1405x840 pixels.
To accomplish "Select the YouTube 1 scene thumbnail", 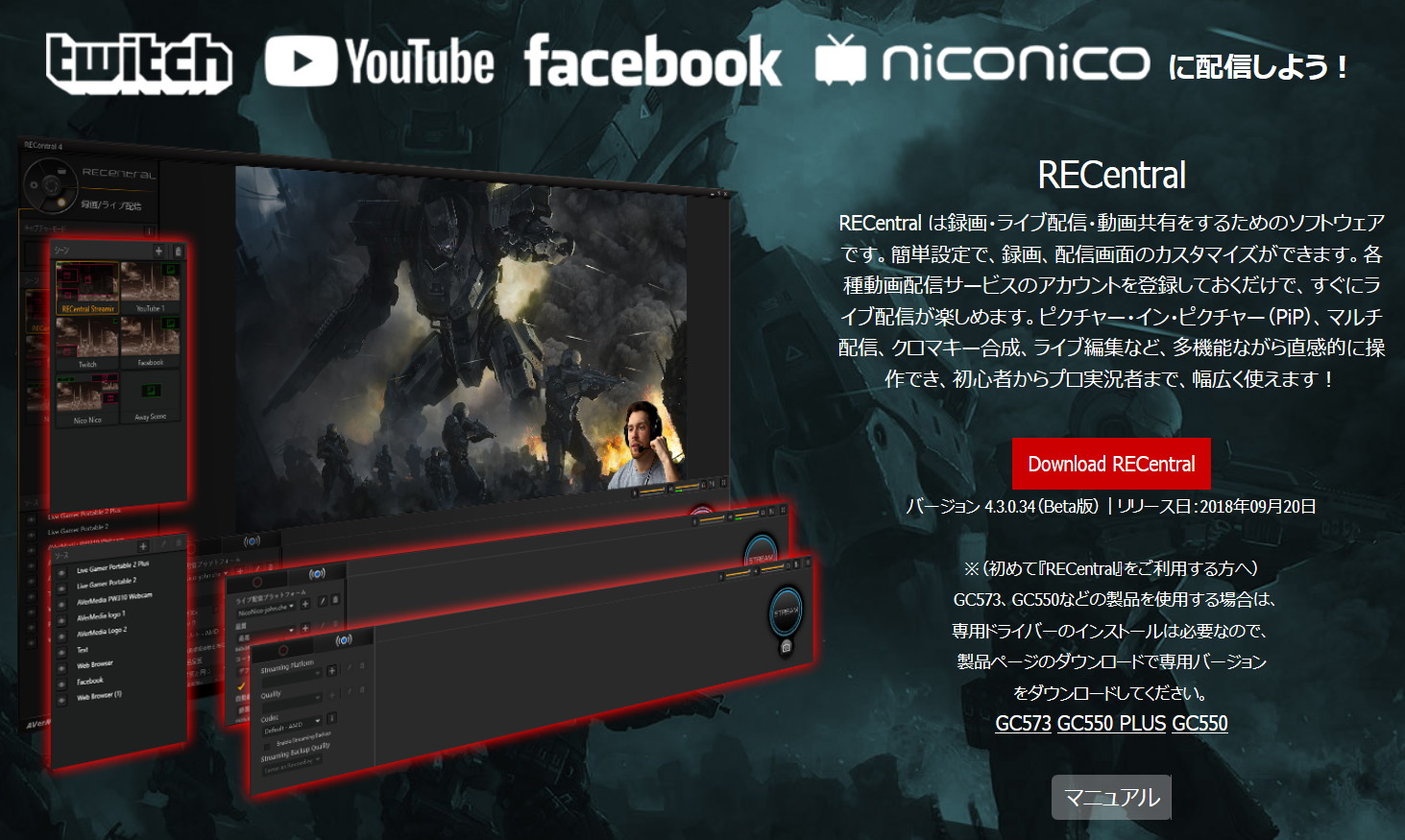I will click(150, 287).
